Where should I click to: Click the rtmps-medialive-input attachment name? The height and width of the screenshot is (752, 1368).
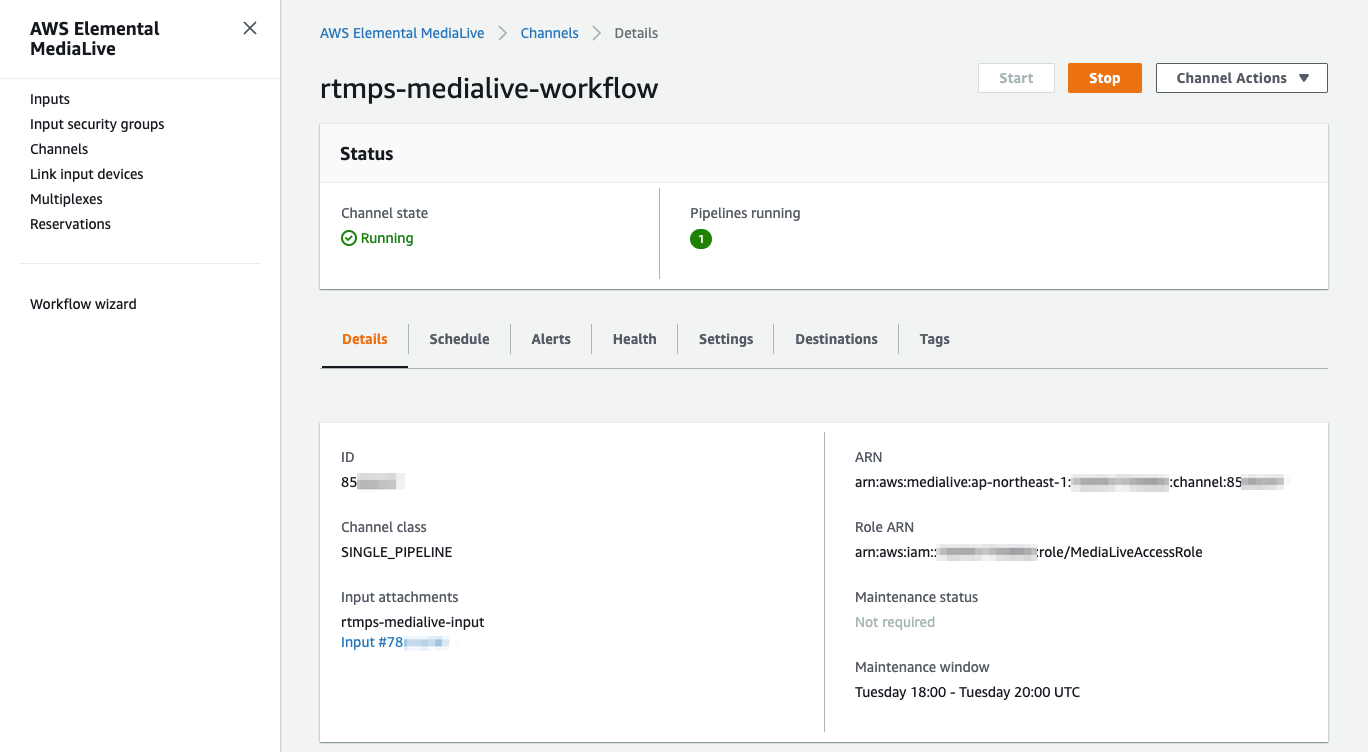coord(413,622)
